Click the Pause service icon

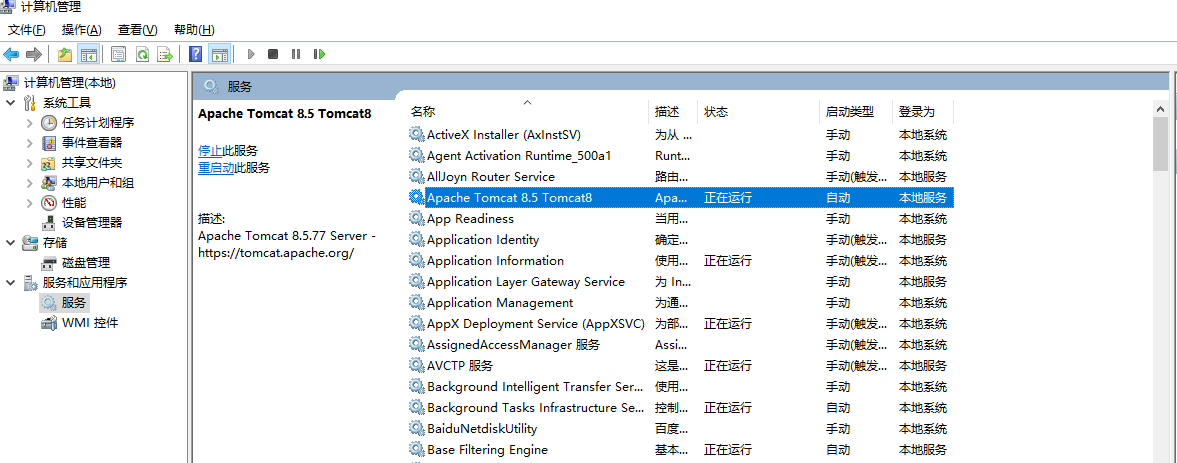[x=296, y=54]
